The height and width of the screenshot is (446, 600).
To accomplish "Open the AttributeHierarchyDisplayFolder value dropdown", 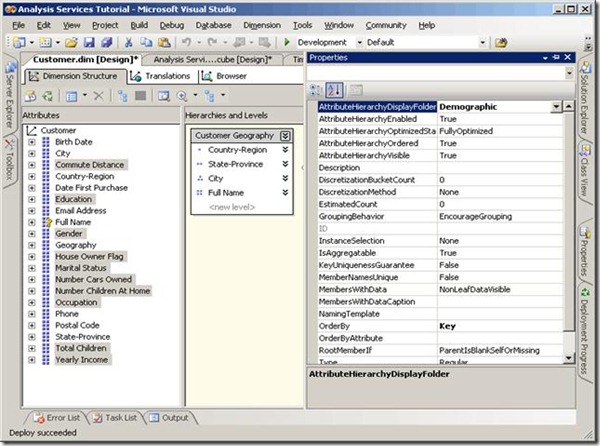I will pyautogui.click(x=555, y=106).
